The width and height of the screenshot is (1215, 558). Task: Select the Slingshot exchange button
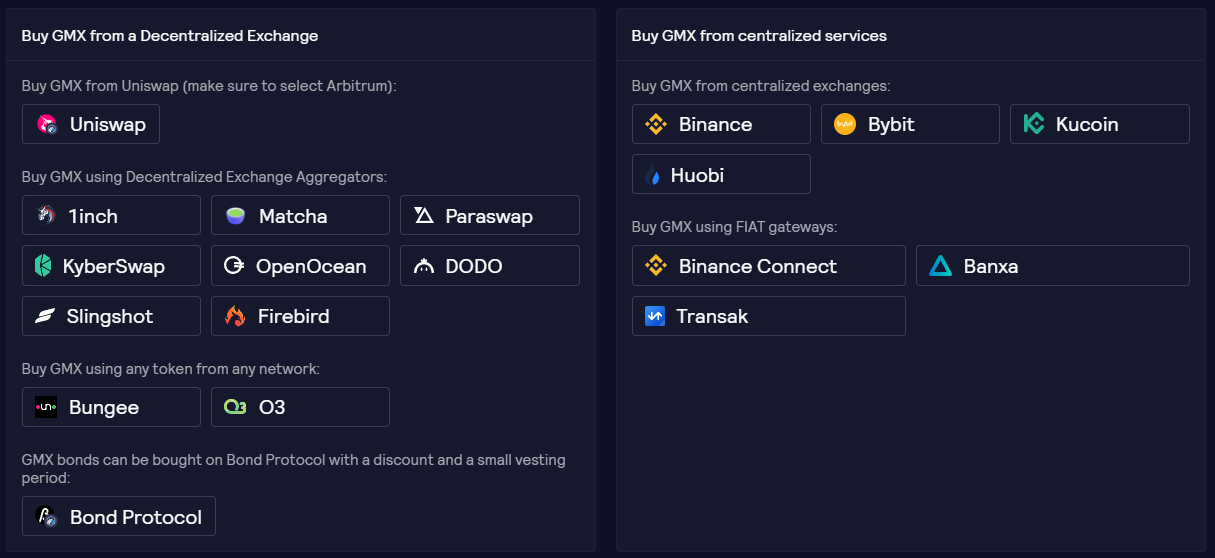click(111, 316)
